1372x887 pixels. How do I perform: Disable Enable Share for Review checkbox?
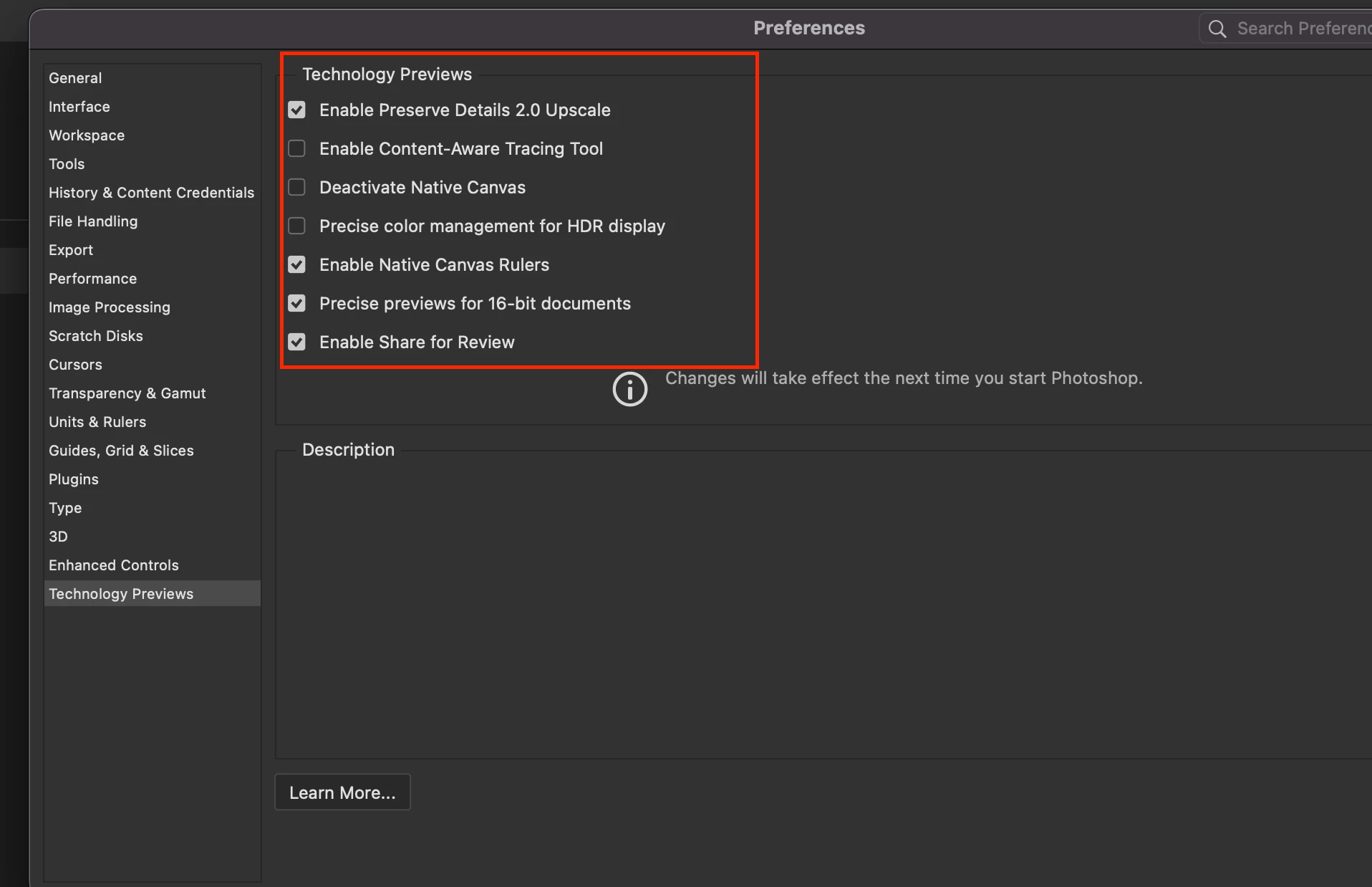296,342
